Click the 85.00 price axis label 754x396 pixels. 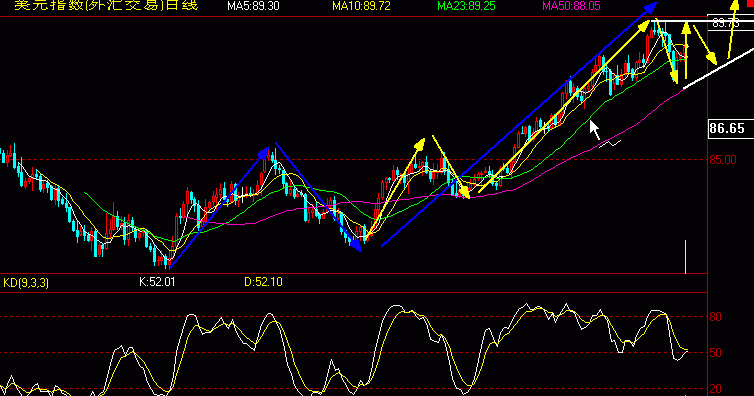[x=723, y=160]
